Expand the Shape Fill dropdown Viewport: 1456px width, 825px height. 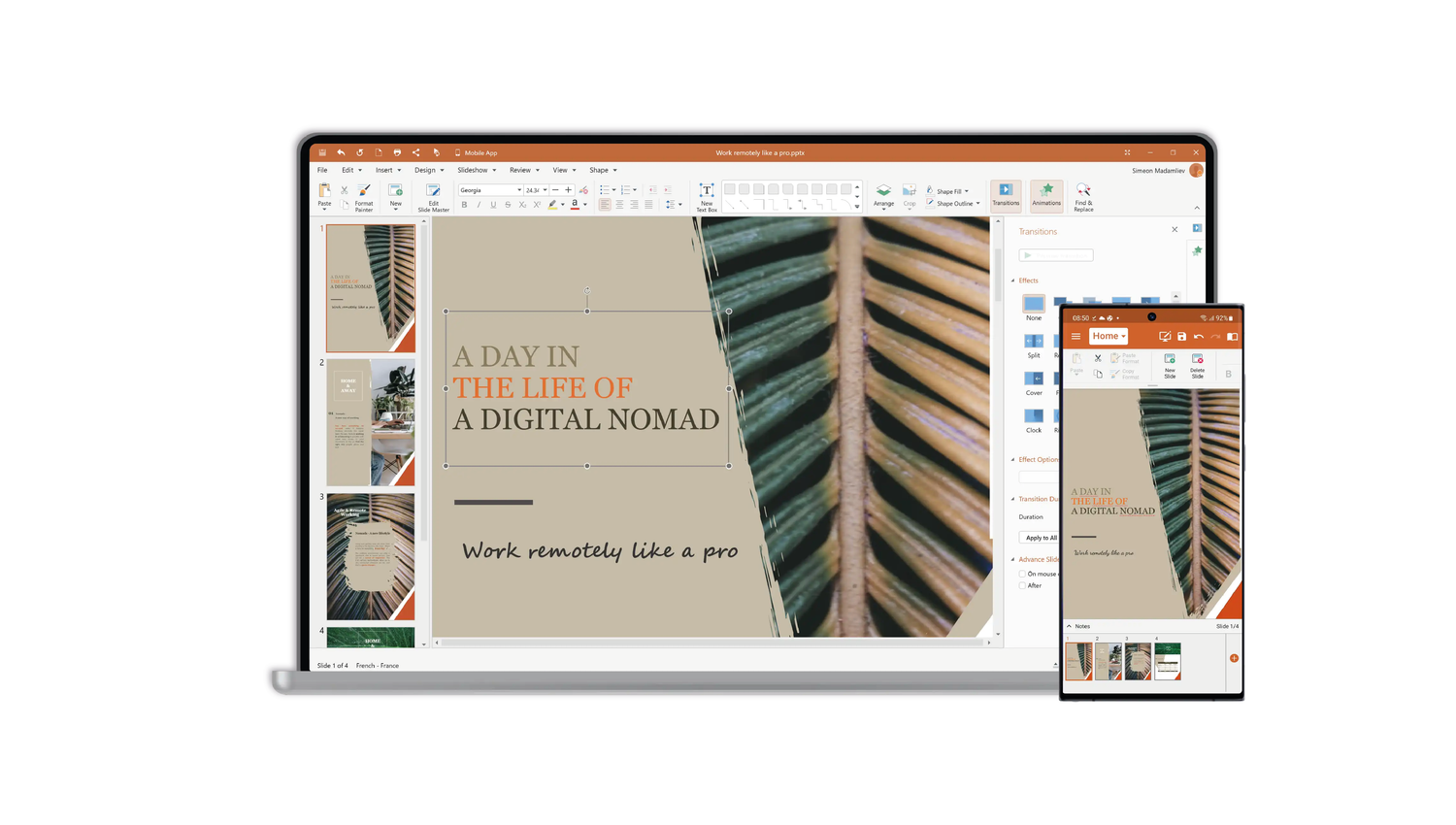(967, 191)
